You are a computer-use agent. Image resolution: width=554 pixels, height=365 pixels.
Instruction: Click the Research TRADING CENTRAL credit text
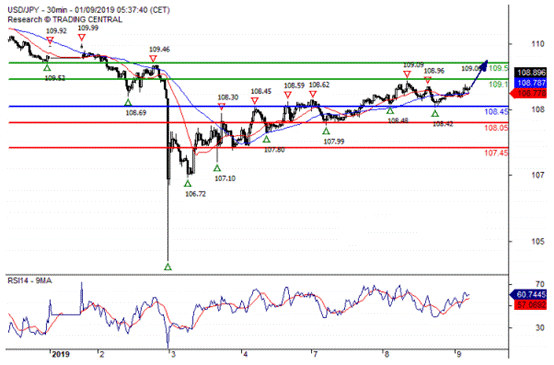[x=65, y=19]
